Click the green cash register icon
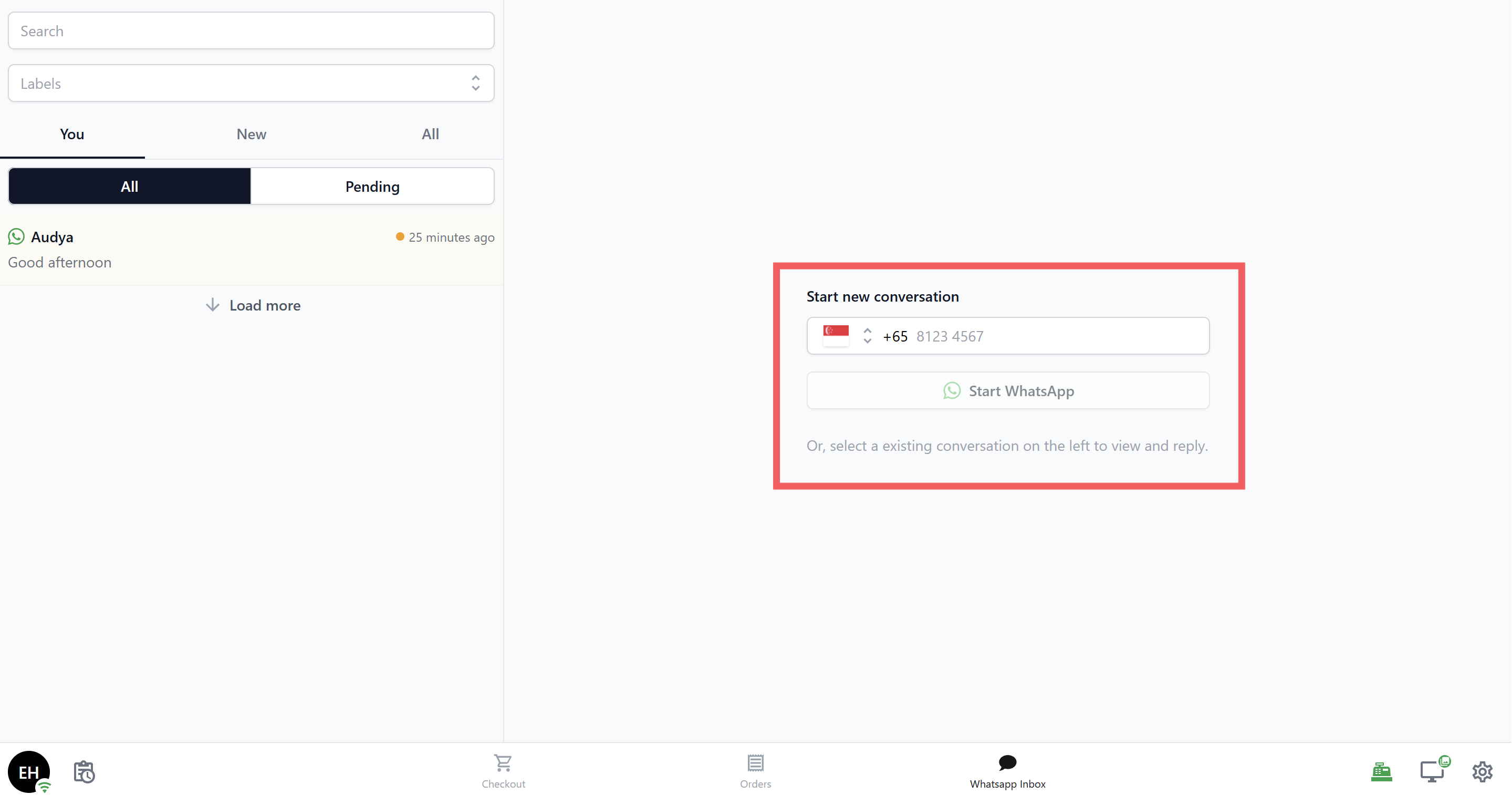 [x=1381, y=771]
